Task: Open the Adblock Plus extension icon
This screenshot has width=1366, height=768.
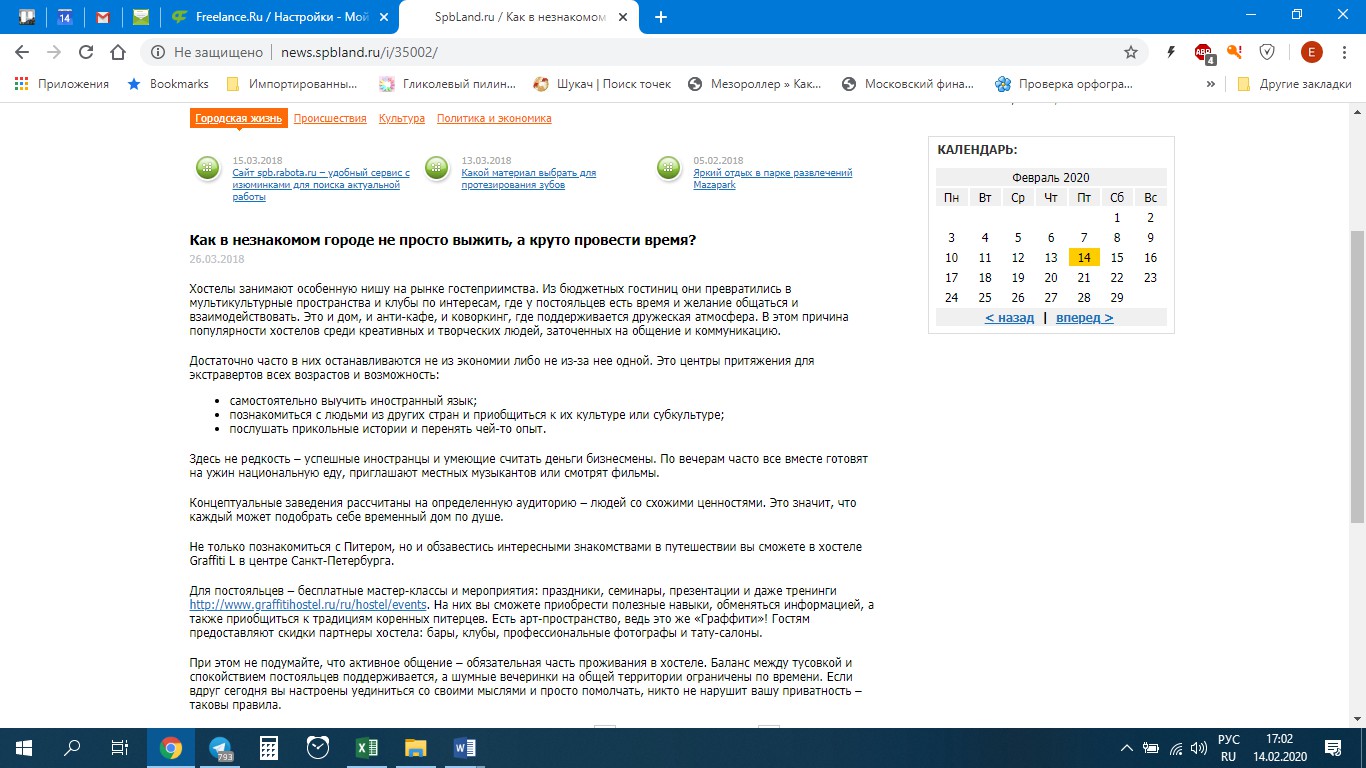Action: (x=1203, y=53)
